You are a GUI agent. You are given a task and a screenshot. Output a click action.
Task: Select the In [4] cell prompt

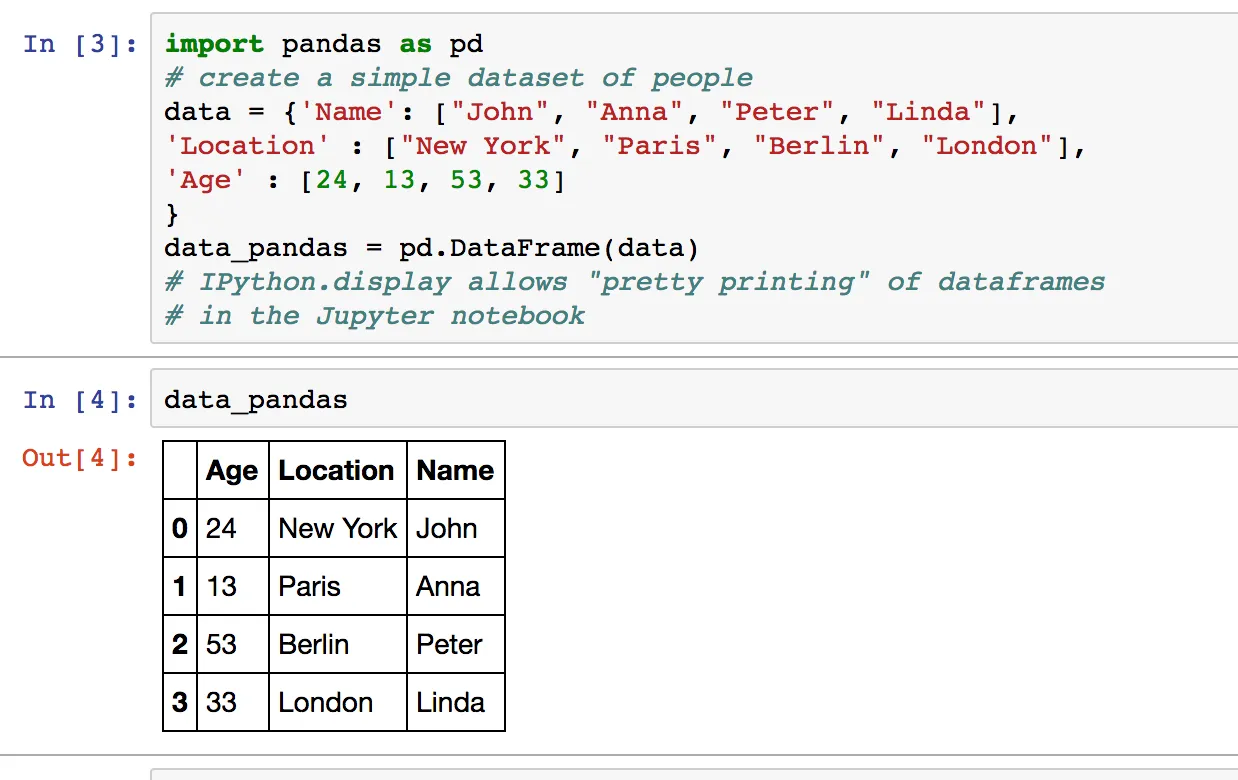click(80, 401)
